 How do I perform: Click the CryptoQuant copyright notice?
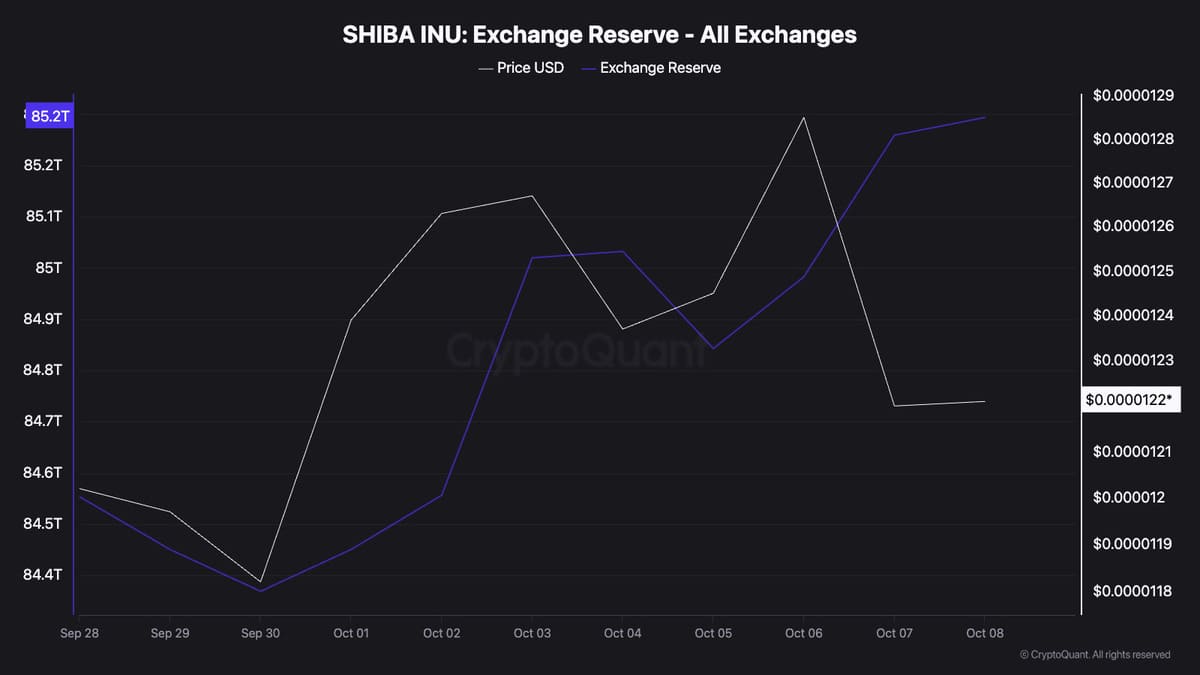click(1094, 655)
